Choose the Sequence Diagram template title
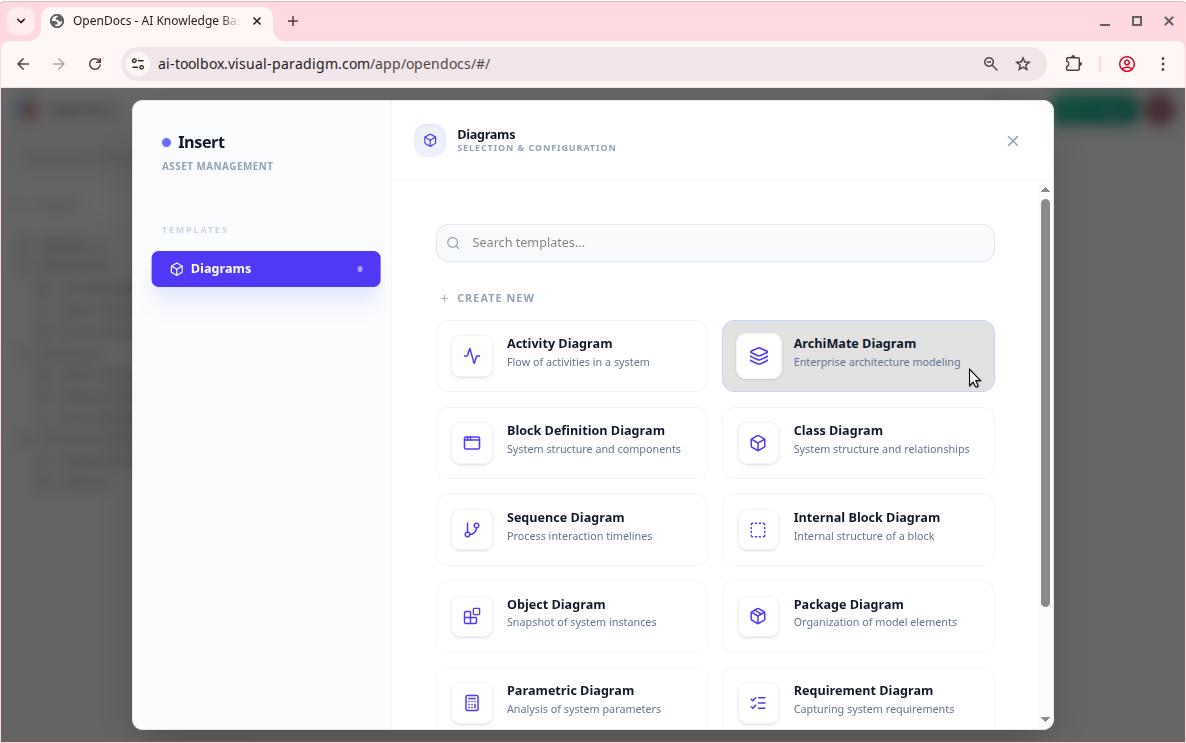 [x=565, y=518]
